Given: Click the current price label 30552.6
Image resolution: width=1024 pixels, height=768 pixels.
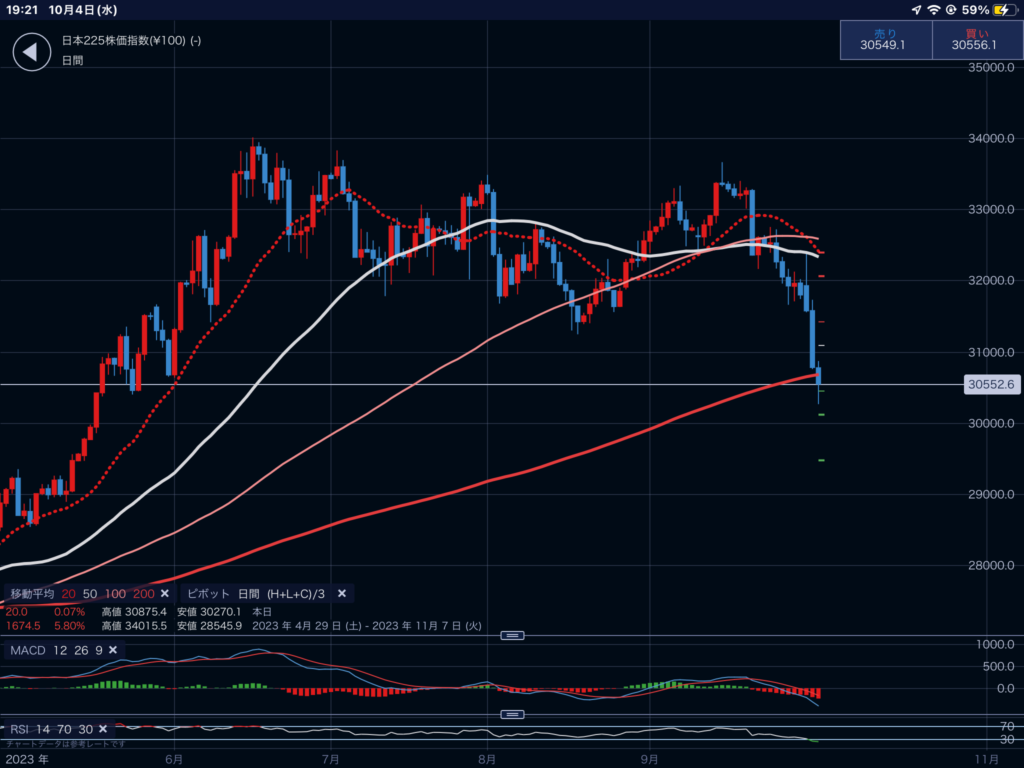Looking at the screenshot, I should [x=991, y=384].
